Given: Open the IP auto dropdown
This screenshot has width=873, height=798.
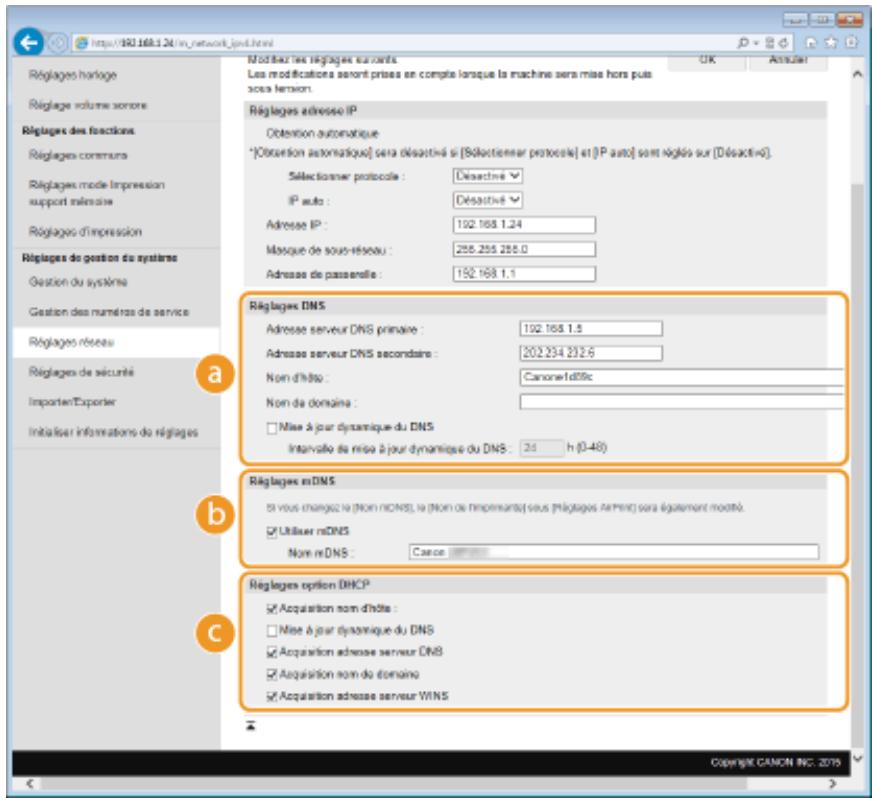Looking at the screenshot, I should coord(488,200).
